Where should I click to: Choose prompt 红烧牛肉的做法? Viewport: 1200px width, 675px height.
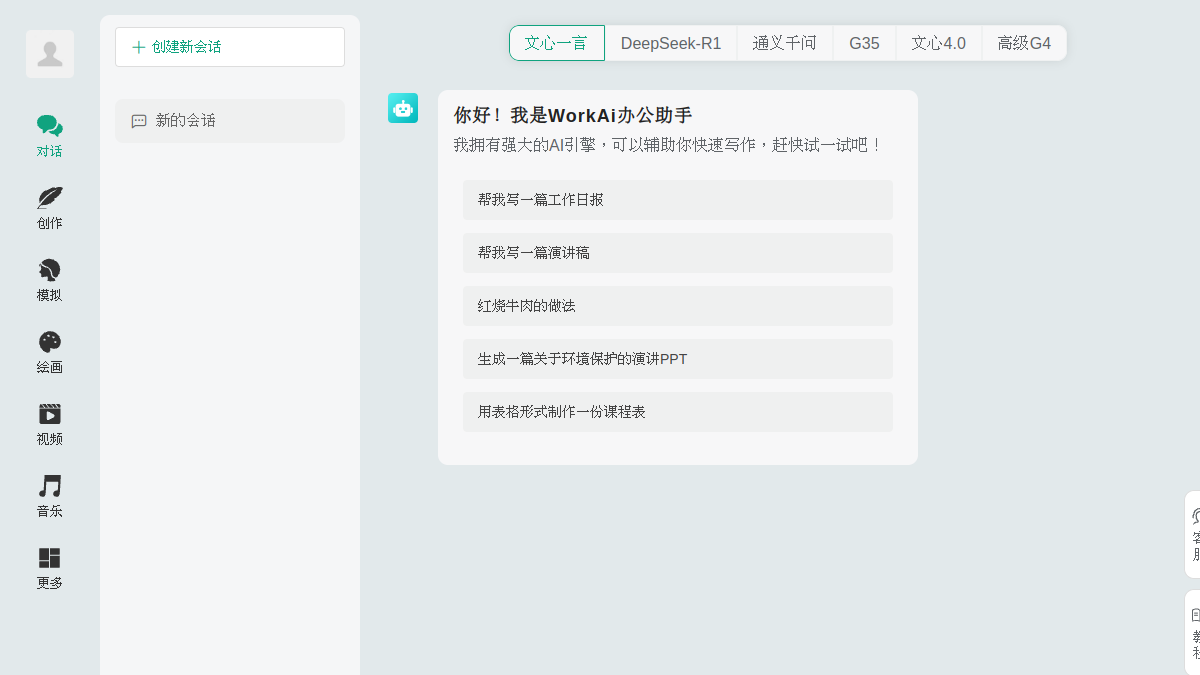click(678, 306)
